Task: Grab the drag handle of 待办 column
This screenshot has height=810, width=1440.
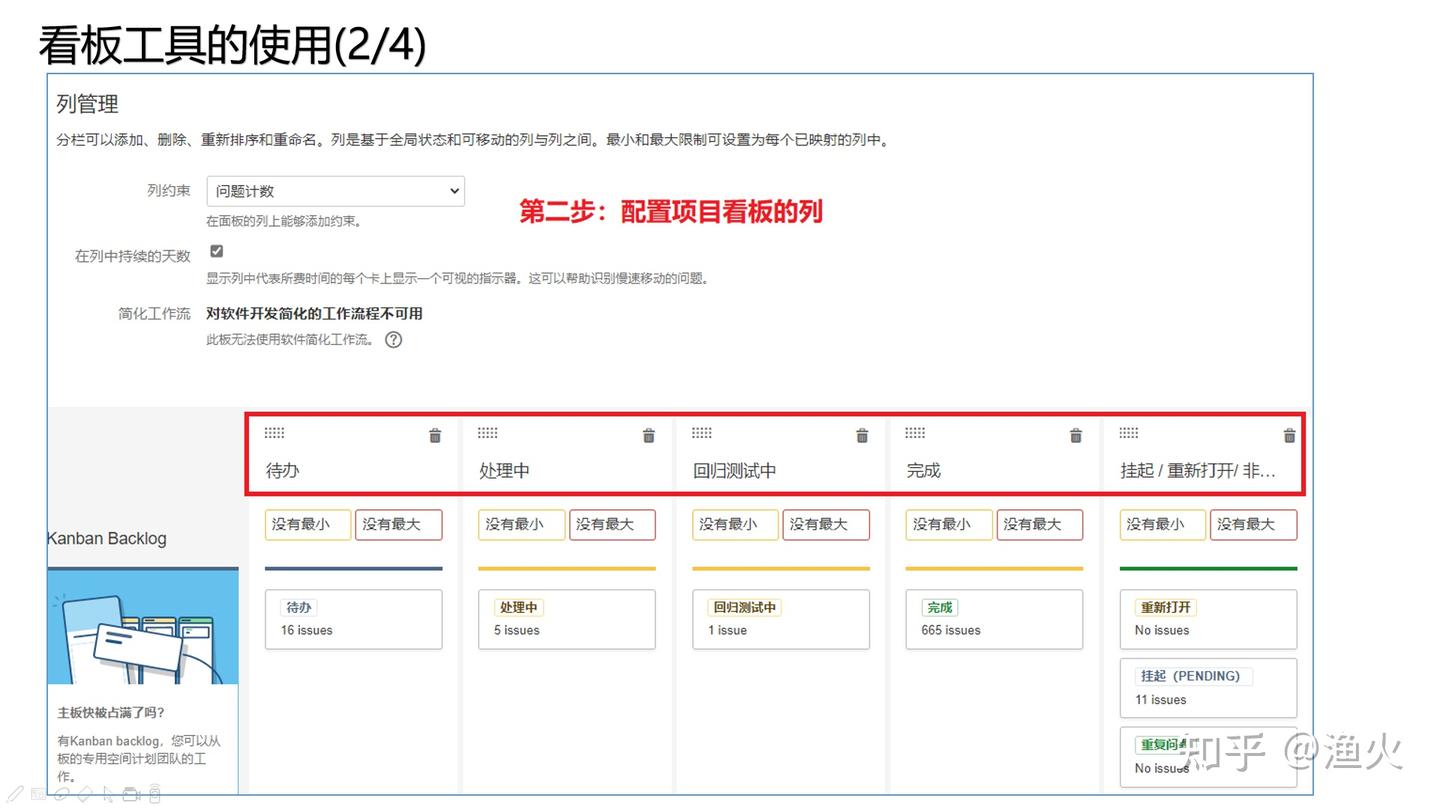Action: pyautogui.click(x=274, y=433)
